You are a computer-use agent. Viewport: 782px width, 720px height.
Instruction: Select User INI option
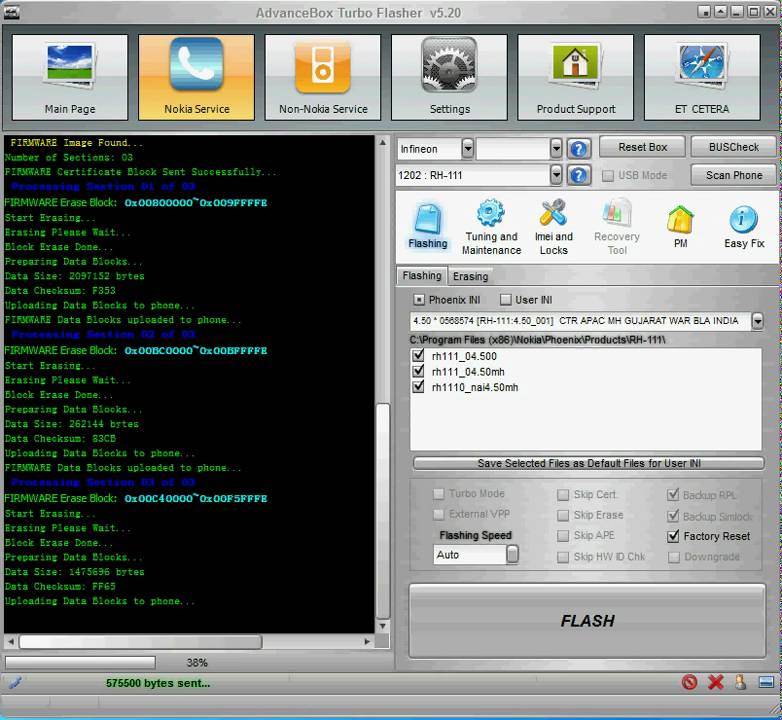click(506, 300)
